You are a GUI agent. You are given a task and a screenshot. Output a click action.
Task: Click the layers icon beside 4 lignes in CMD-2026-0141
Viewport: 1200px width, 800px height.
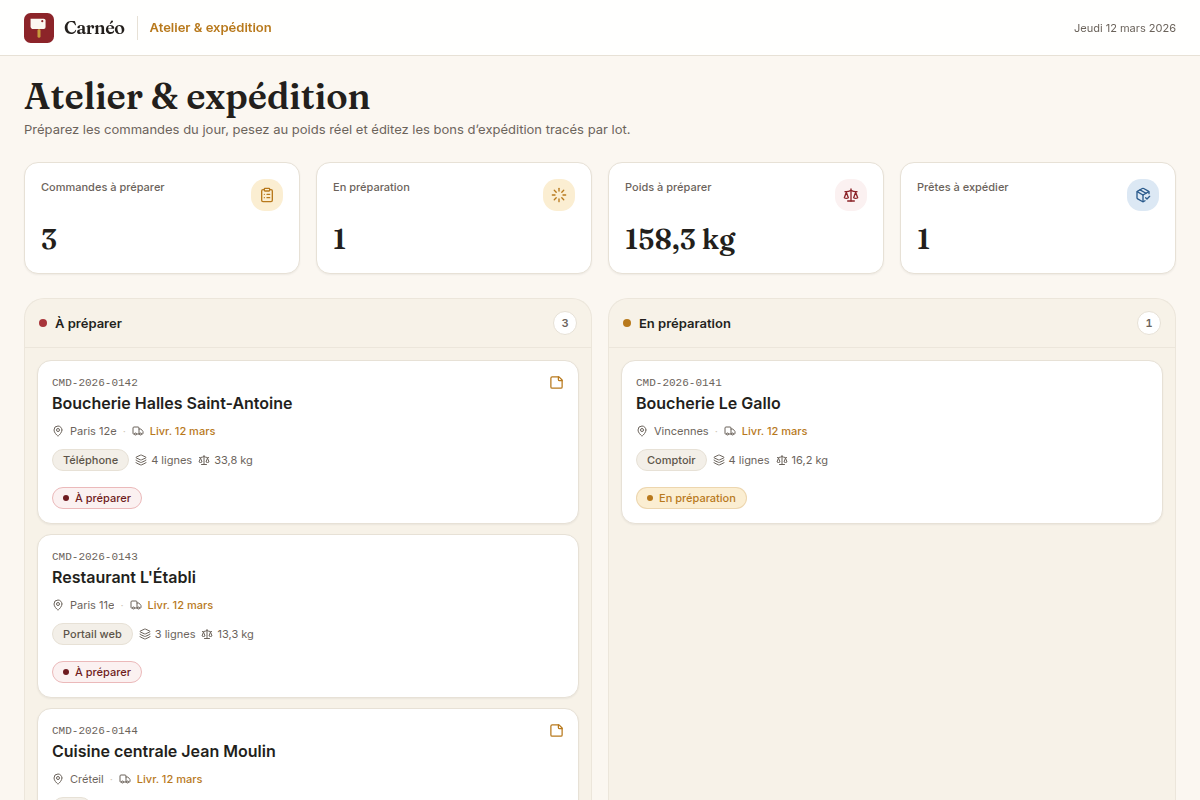719,460
